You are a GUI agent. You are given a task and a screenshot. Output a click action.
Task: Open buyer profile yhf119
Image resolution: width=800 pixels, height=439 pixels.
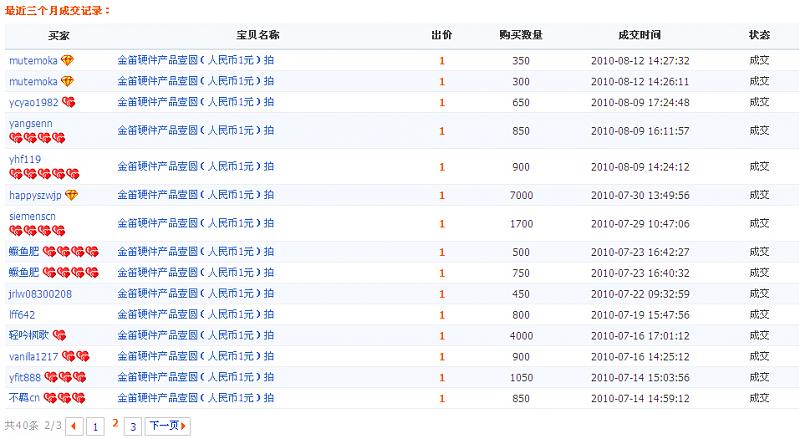click(x=24, y=159)
